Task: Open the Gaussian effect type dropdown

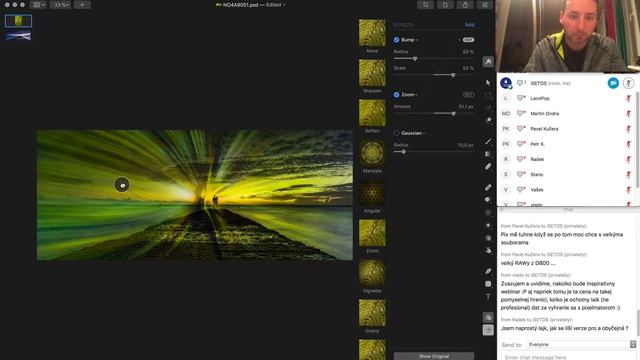Action: click(413, 133)
